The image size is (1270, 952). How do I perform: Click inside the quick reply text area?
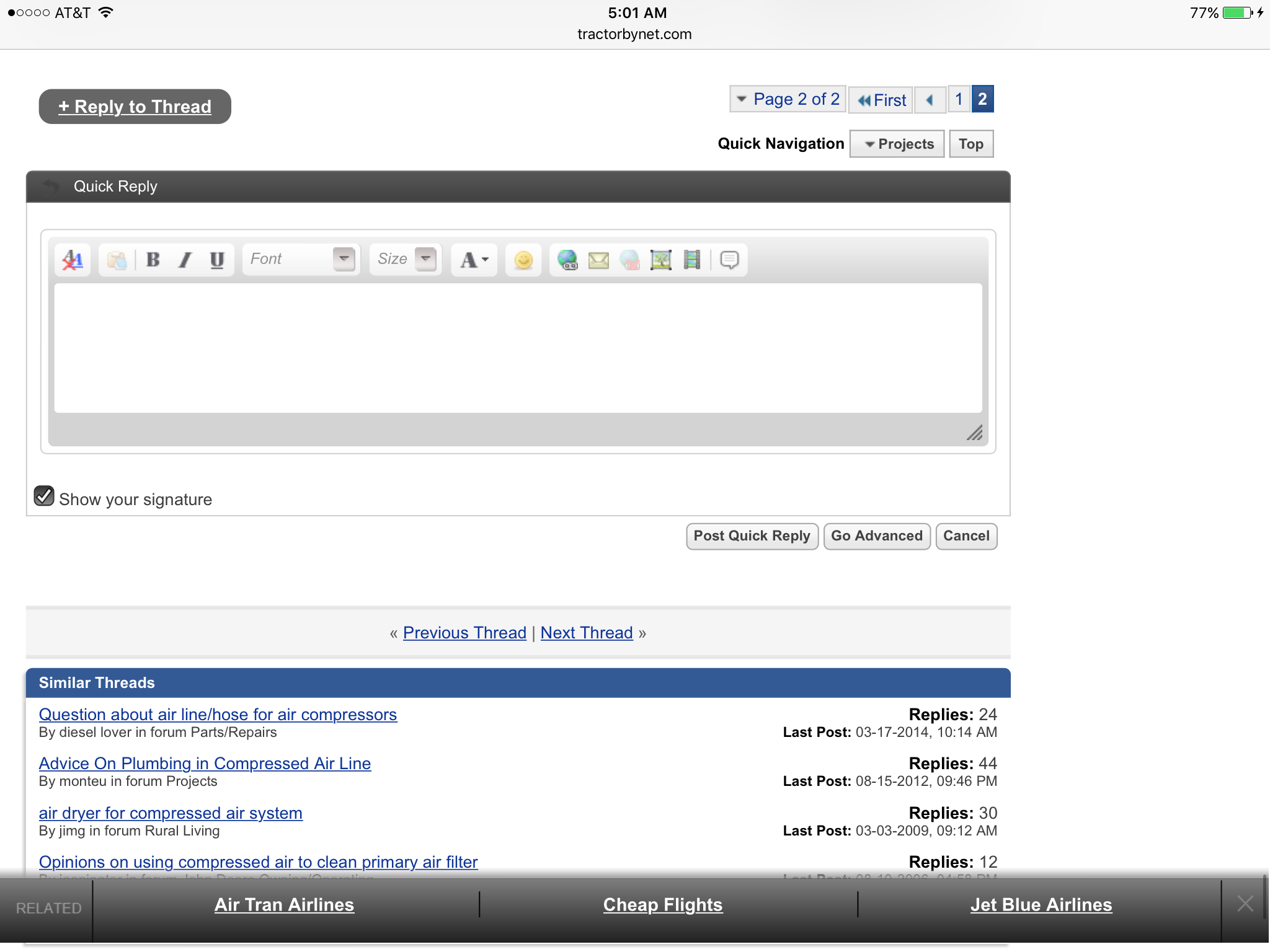[x=518, y=348]
